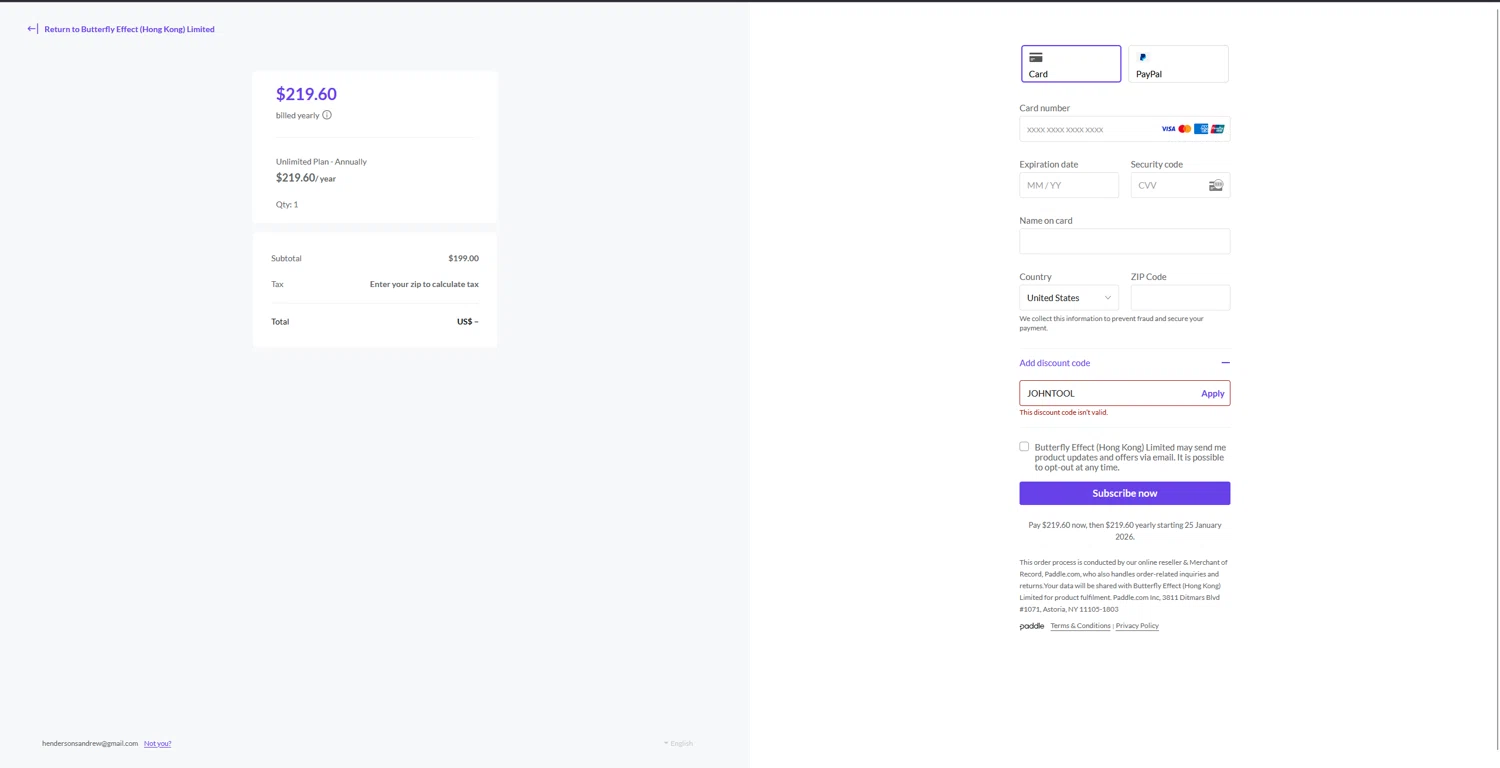Open the Terms & Conditions link

click(x=1080, y=626)
